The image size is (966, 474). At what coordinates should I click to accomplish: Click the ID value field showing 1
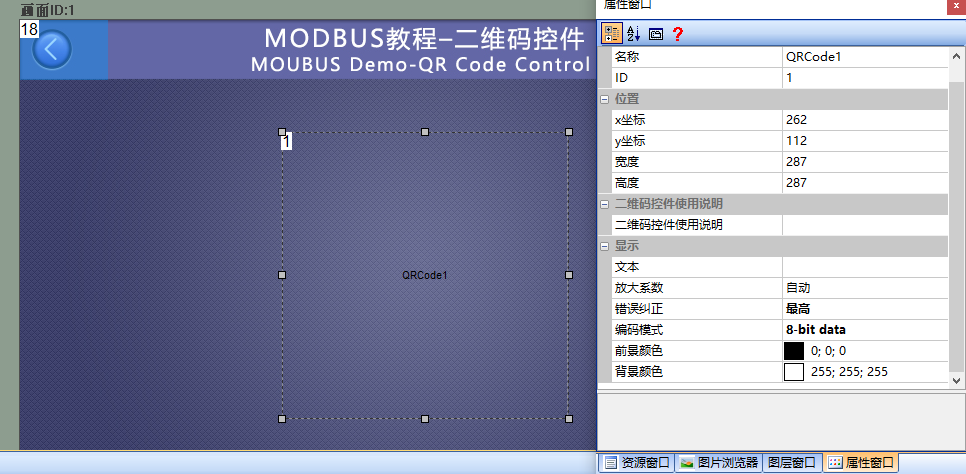coord(865,78)
